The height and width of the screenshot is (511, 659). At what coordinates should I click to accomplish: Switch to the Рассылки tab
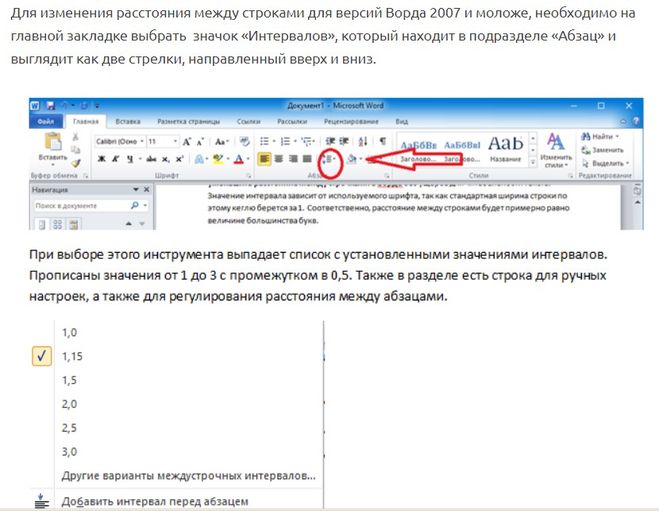click(x=292, y=121)
